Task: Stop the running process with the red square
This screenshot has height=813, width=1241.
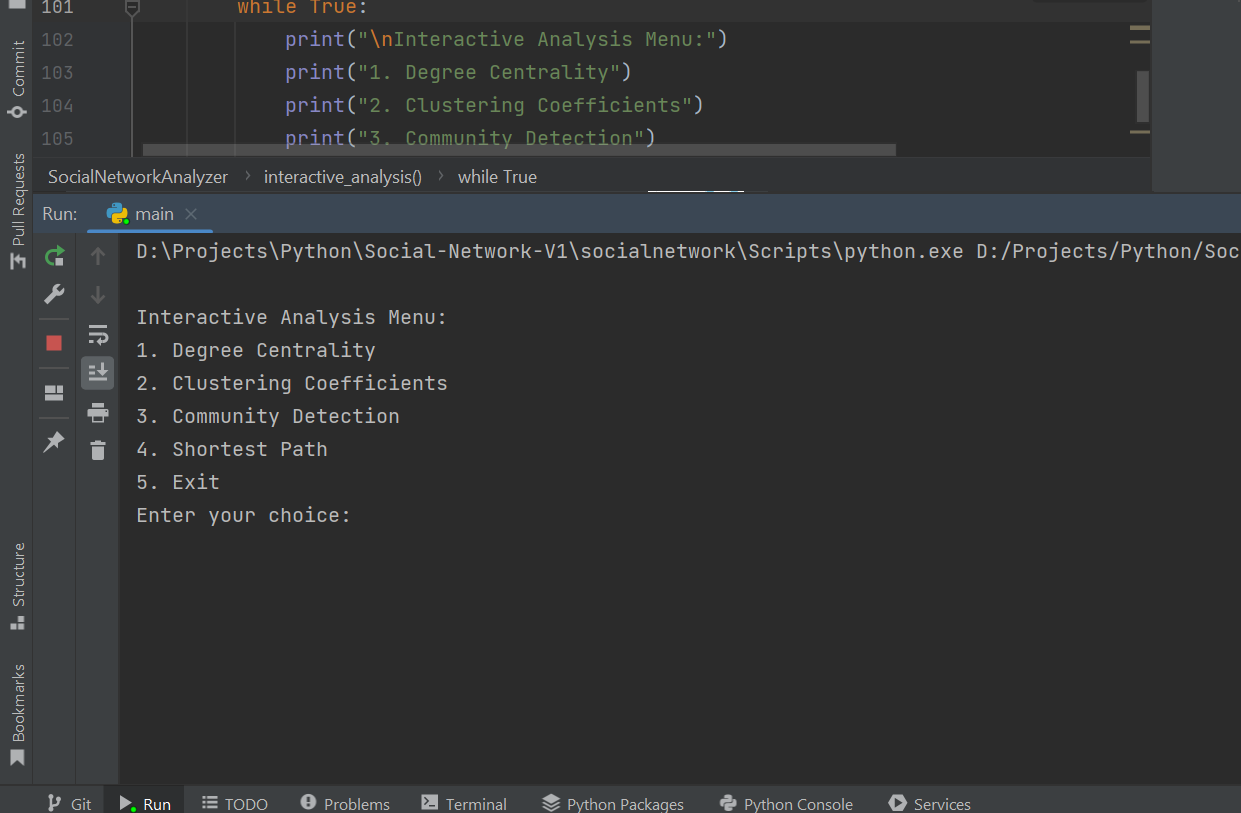Action: tap(54, 343)
